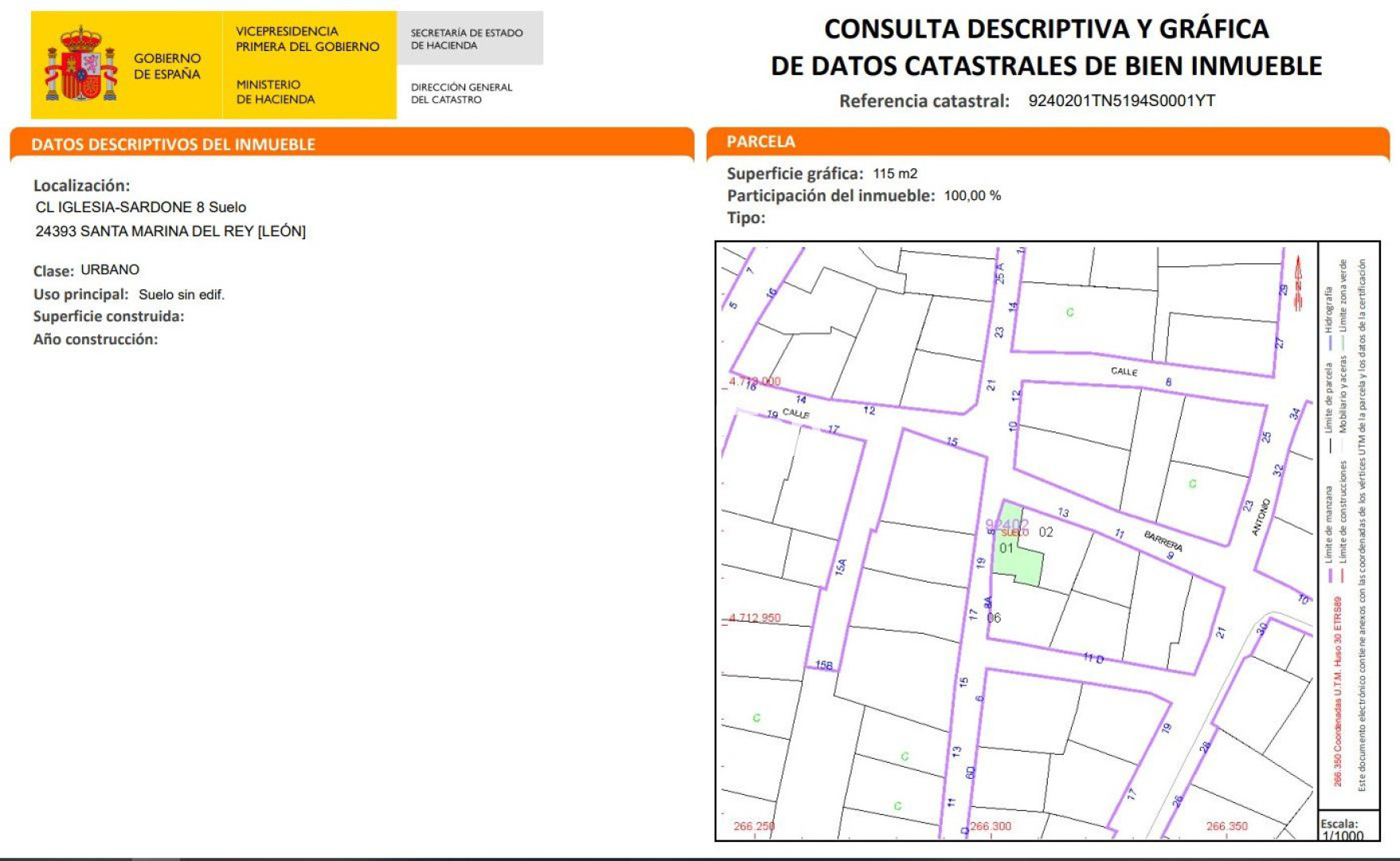Click the PARCELA section header
The width and height of the screenshot is (1400, 861).
[760, 142]
